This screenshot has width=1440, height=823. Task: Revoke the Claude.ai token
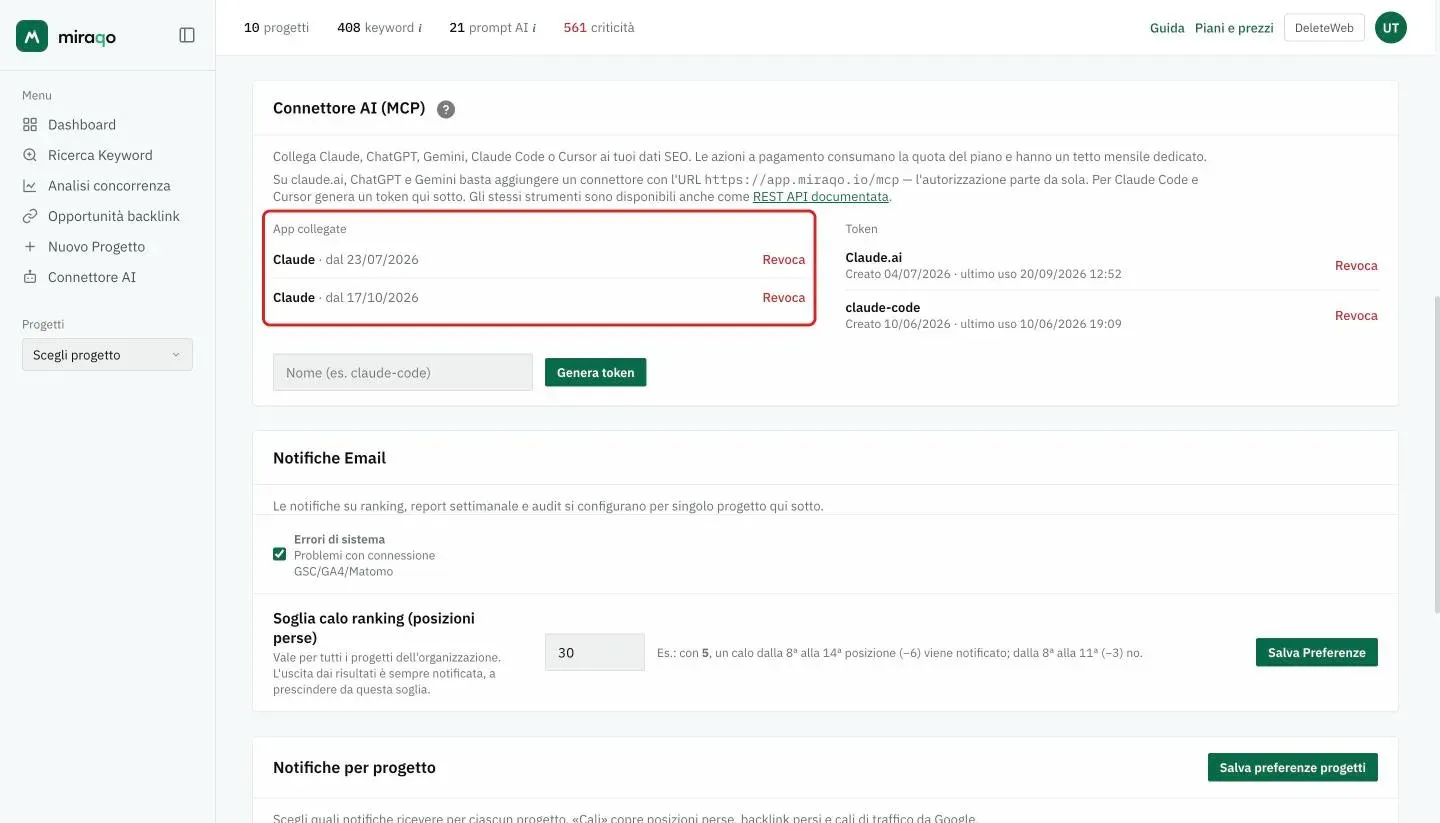coord(1356,265)
